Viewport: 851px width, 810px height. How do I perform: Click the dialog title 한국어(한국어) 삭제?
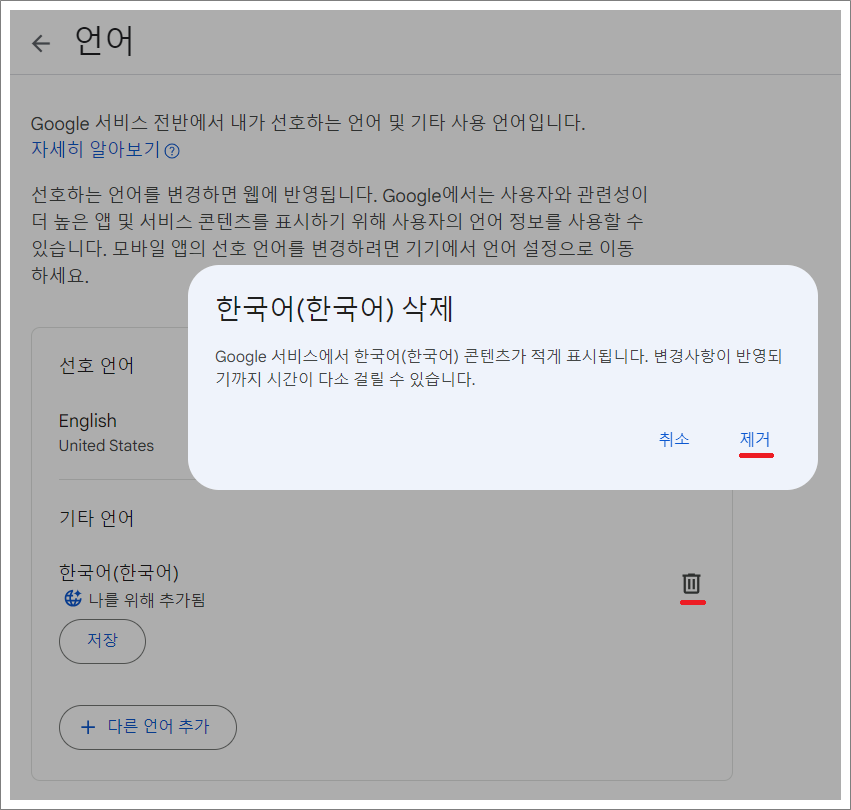(334, 309)
